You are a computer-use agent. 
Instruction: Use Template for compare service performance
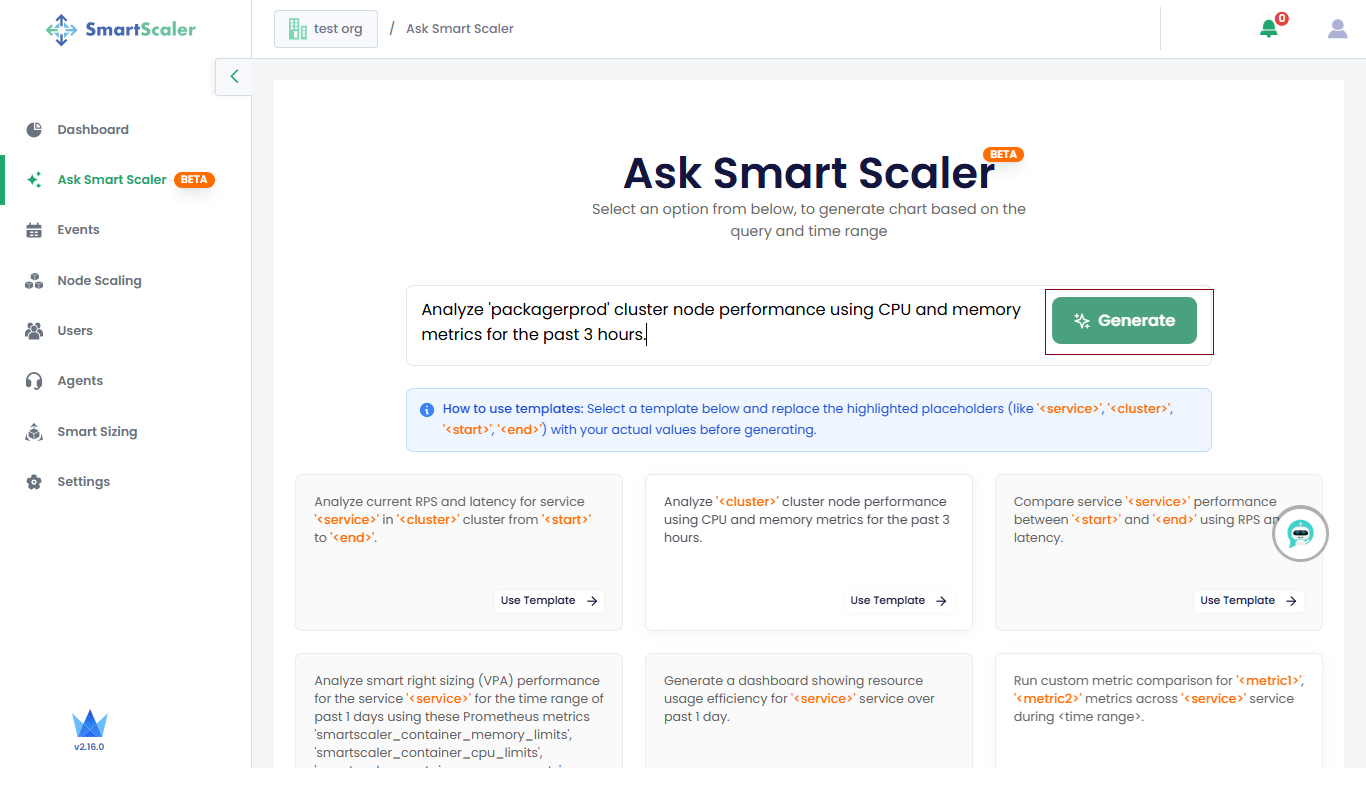coord(1249,601)
